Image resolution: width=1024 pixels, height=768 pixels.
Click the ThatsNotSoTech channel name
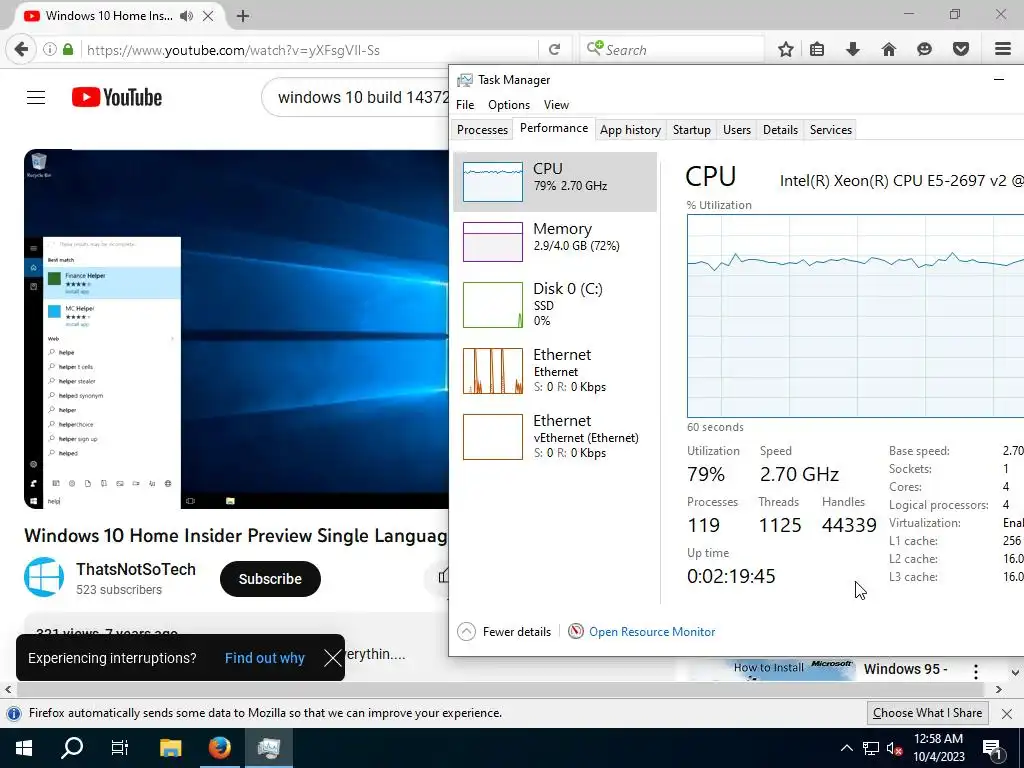136,569
